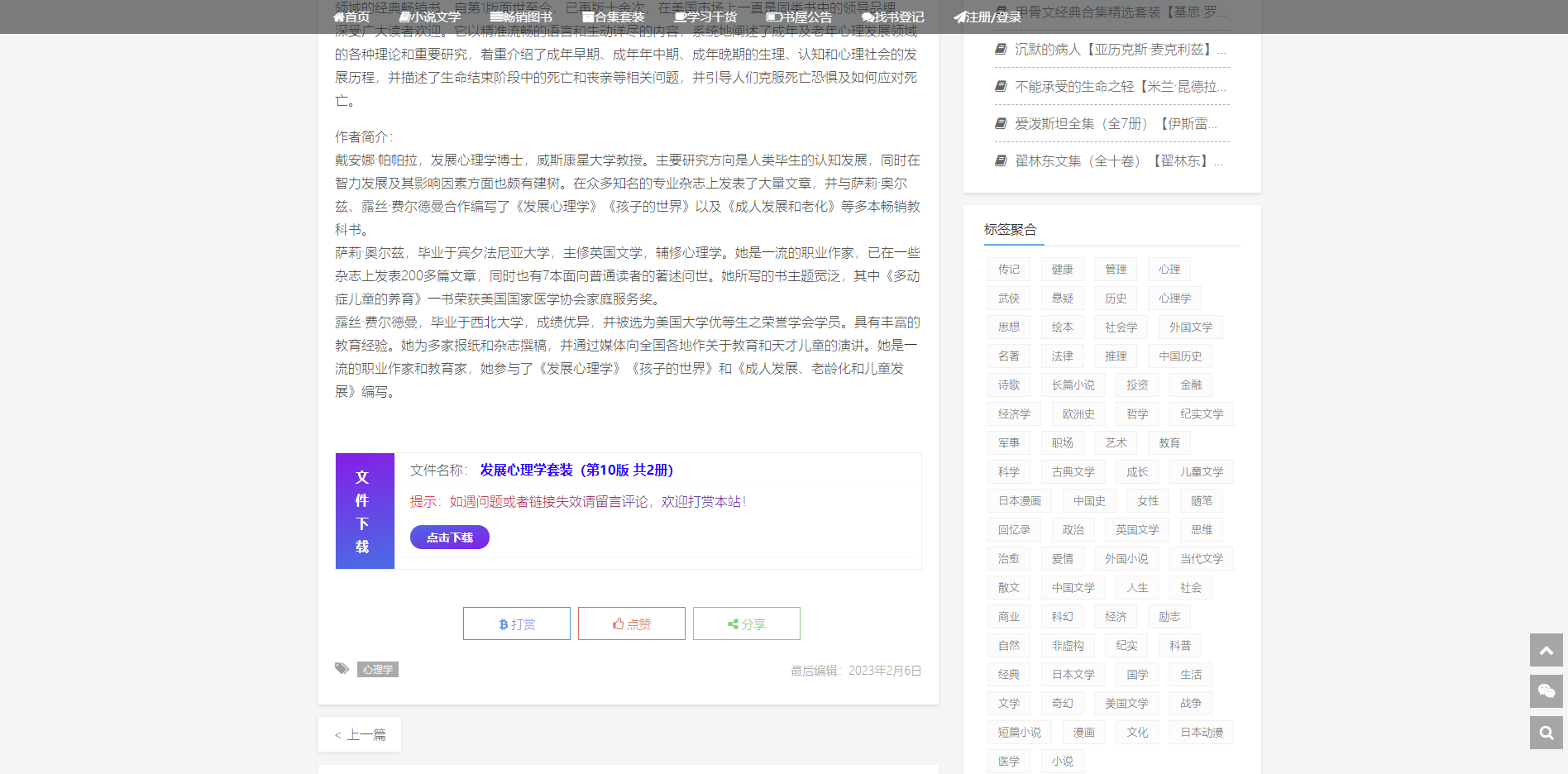Select the 哲学 tag
This screenshot has height=774, width=1568.
coord(1137,414)
